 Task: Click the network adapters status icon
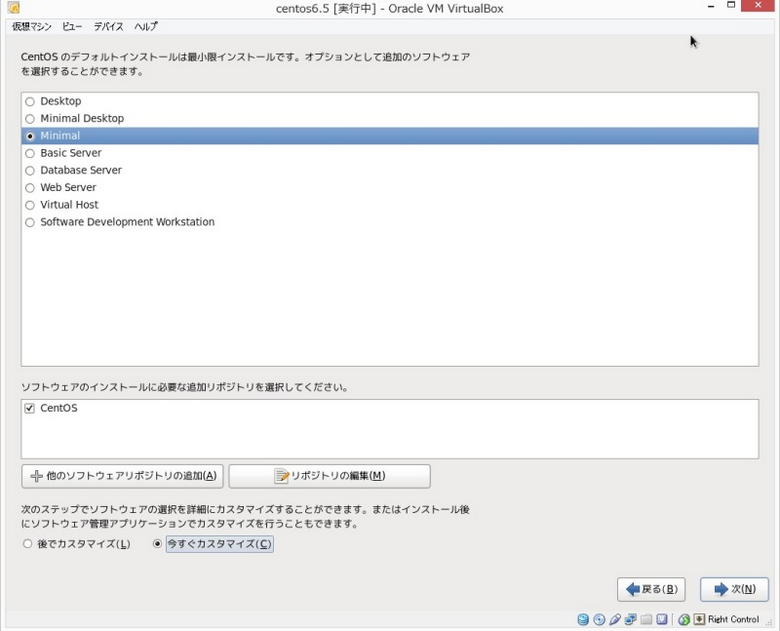click(630, 620)
